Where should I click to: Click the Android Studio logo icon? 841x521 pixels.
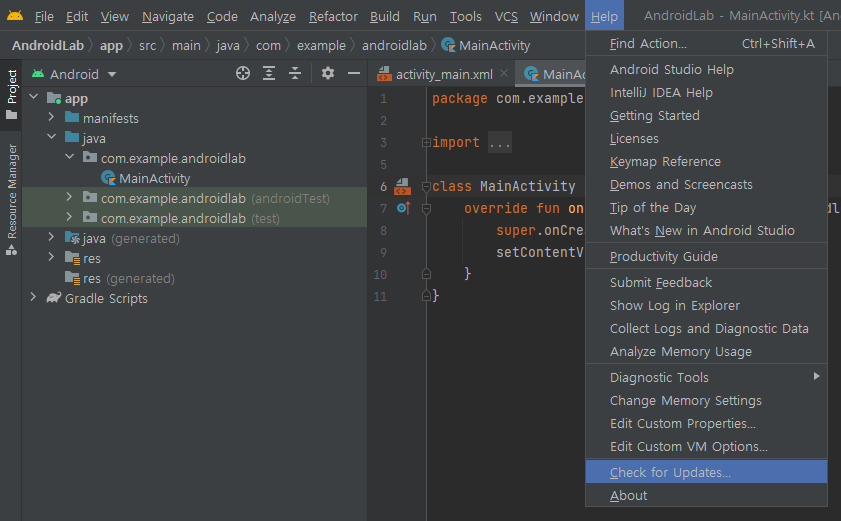click(x=14, y=16)
